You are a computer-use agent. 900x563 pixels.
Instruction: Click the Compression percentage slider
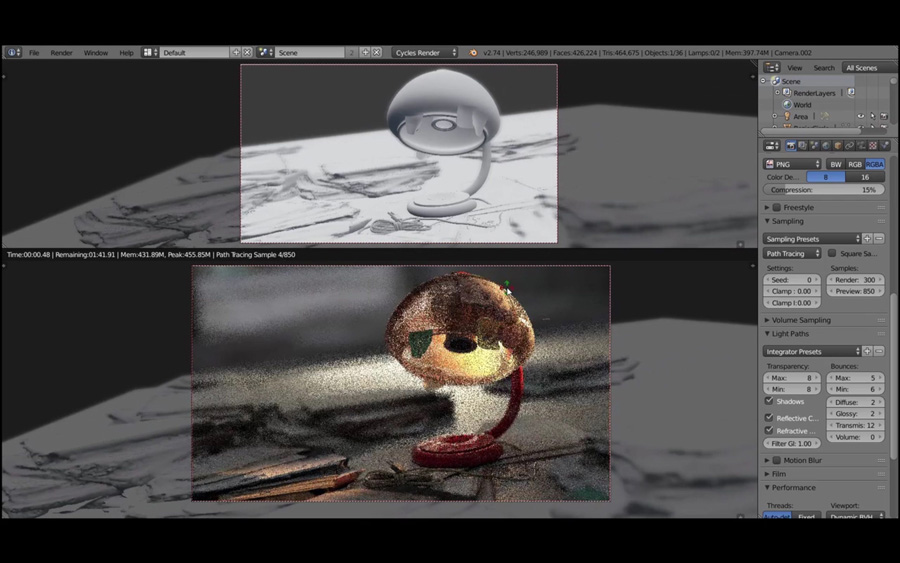pyautogui.click(x=824, y=190)
